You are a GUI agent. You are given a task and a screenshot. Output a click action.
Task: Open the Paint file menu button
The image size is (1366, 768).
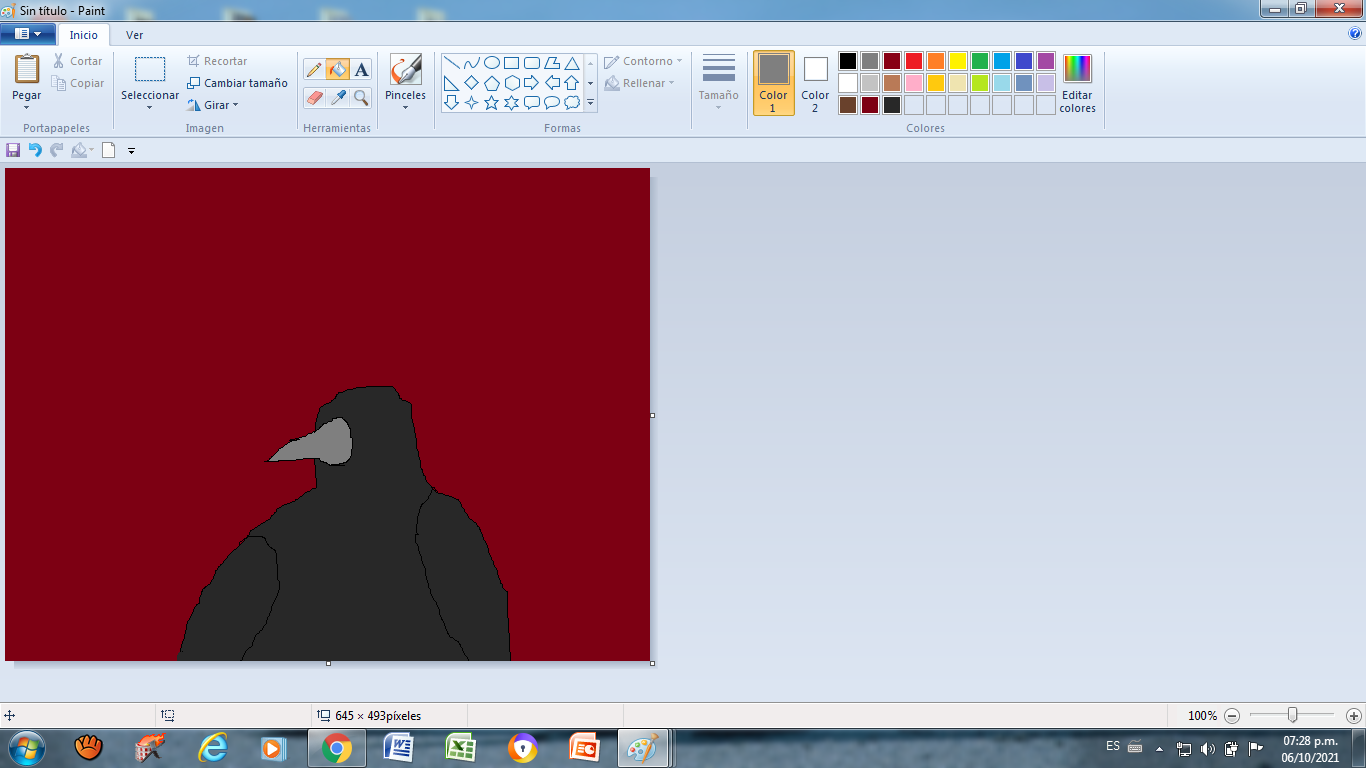click(27, 34)
